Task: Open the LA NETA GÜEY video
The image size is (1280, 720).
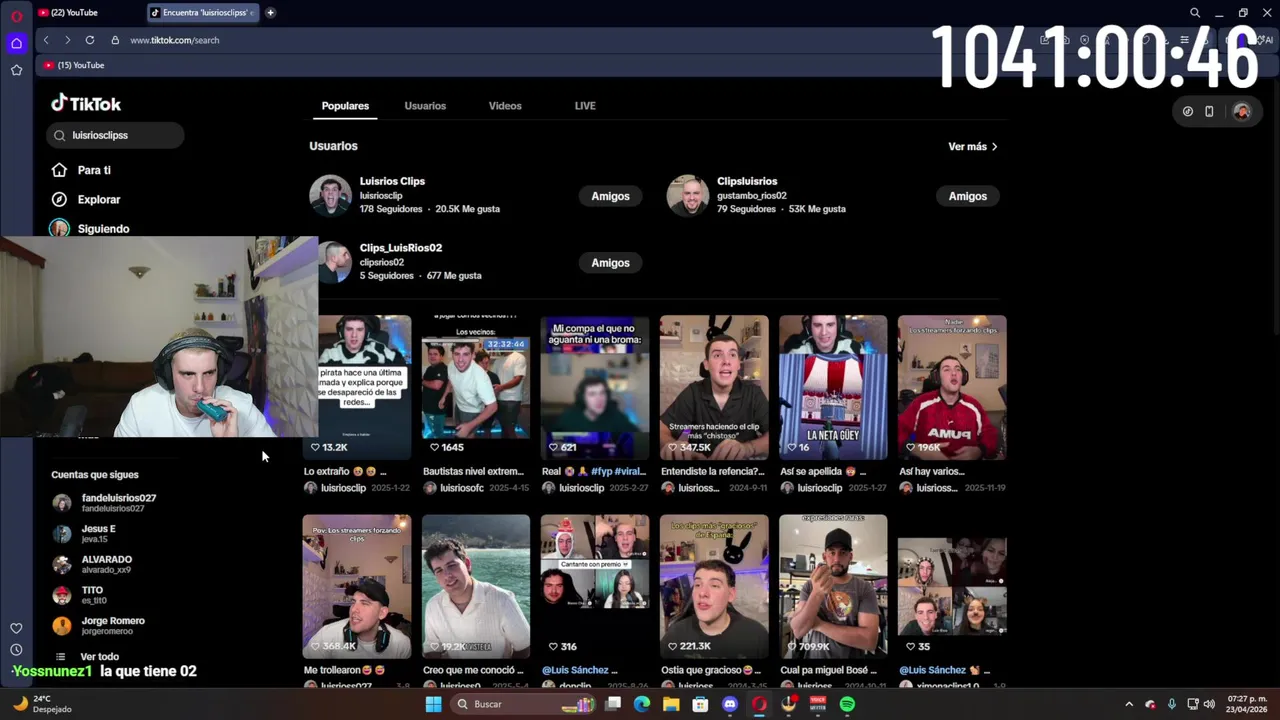Action: coord(833,387)
